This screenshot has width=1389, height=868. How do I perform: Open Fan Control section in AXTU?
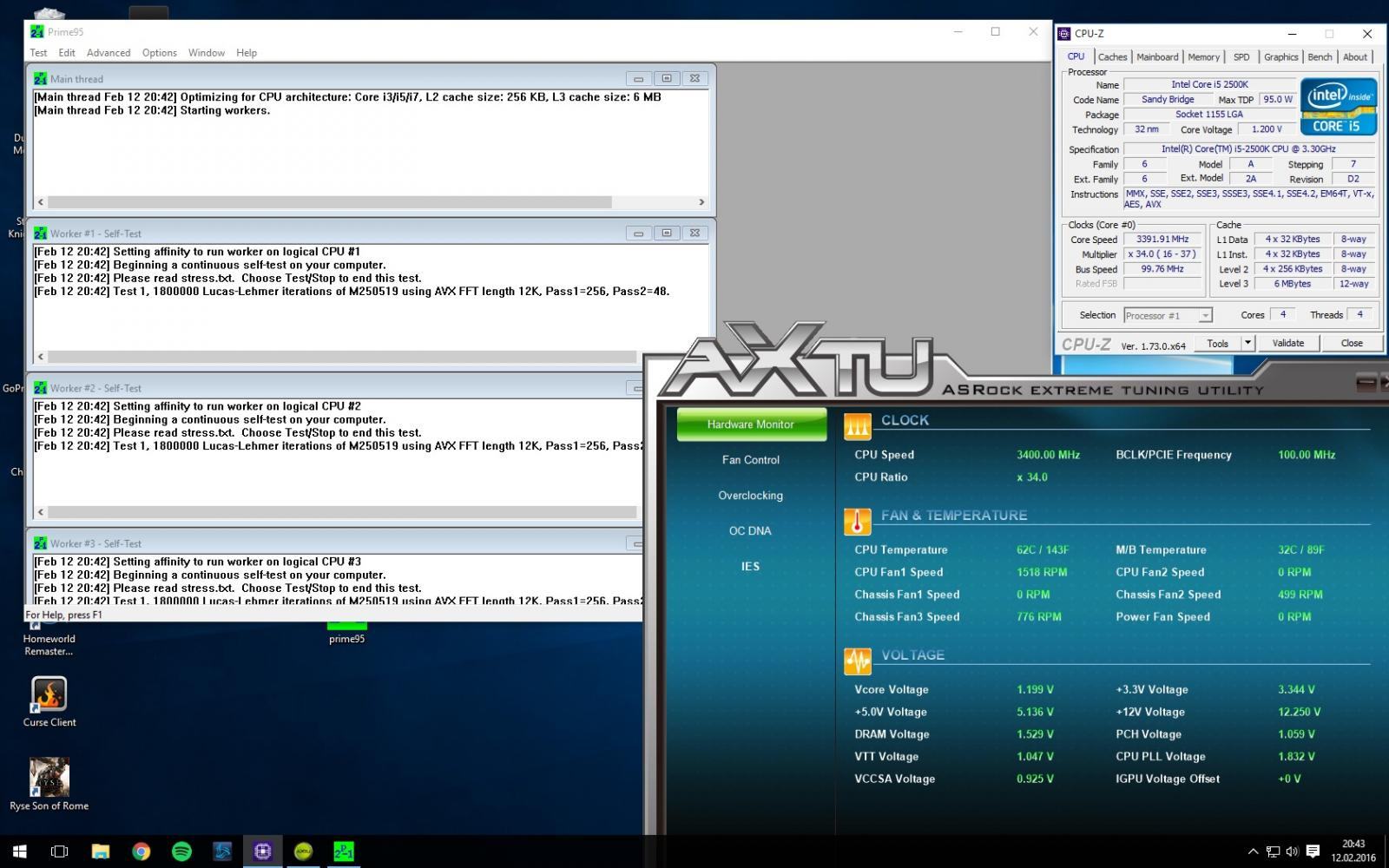[751, 460]
